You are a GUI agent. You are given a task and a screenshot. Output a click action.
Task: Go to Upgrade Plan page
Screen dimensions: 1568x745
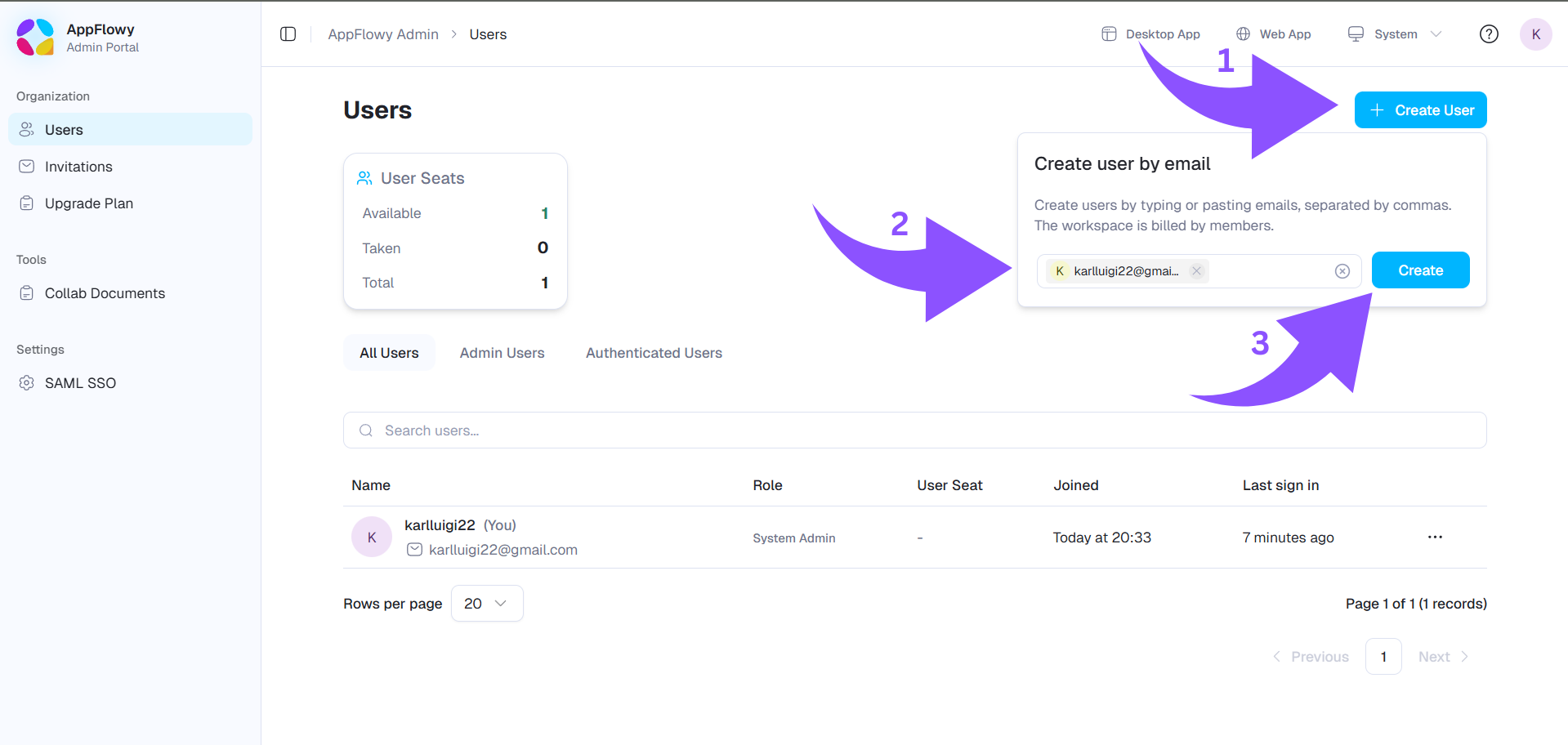click(x=88, y=203)
